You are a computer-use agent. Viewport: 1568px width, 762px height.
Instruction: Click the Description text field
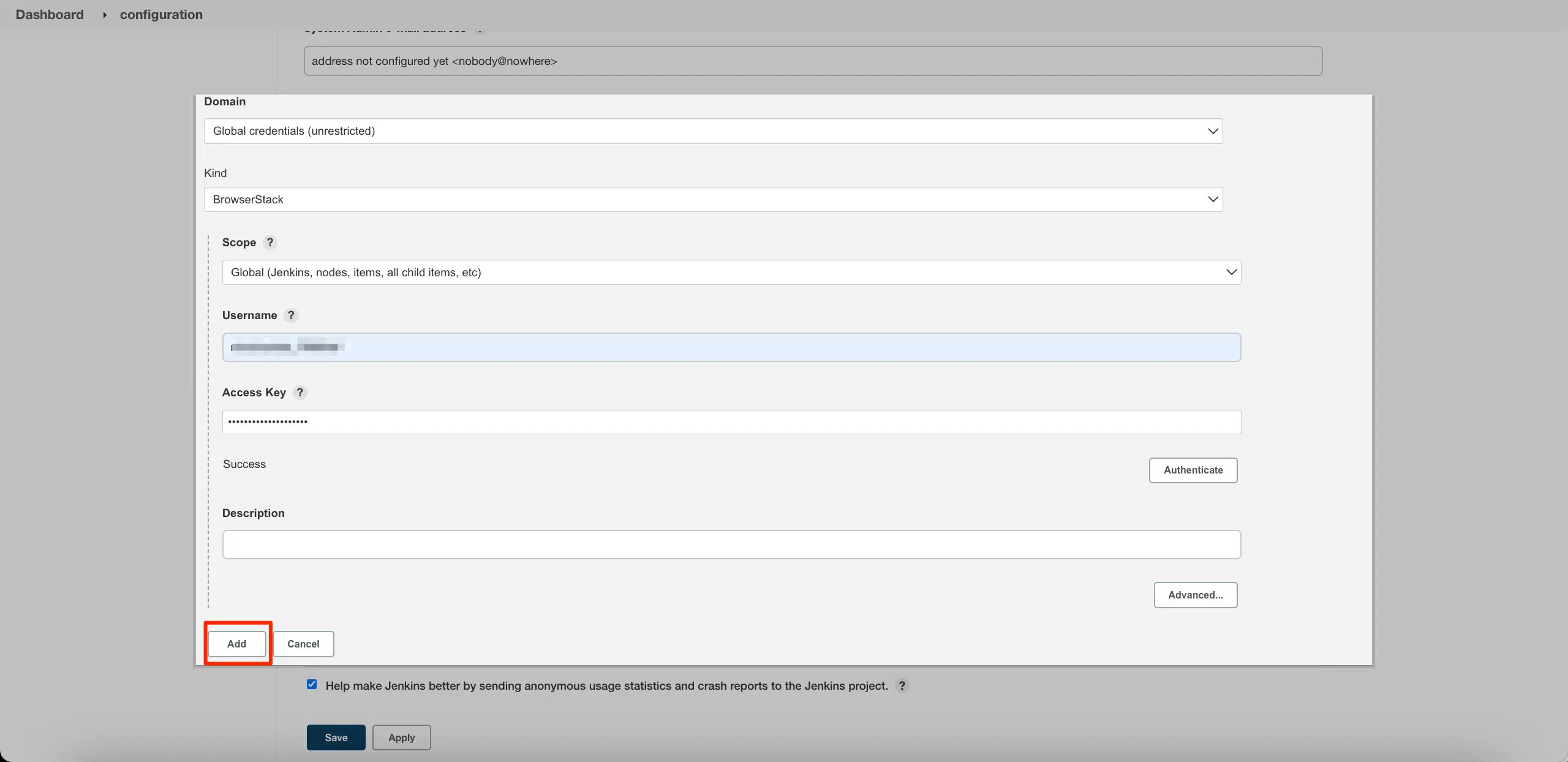[x=731, y=545]
